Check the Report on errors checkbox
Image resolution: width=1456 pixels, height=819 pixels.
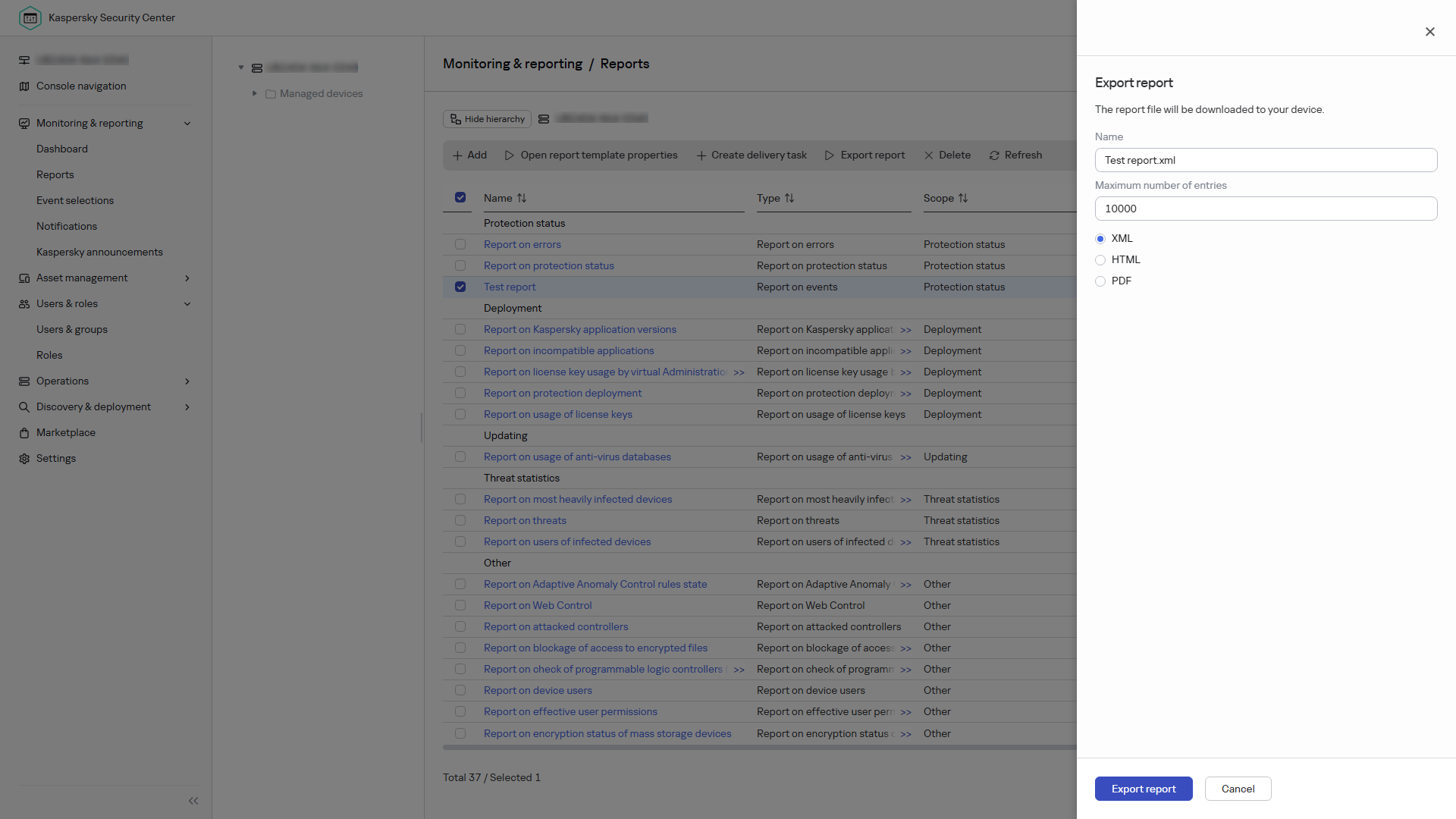click(460, 244)
